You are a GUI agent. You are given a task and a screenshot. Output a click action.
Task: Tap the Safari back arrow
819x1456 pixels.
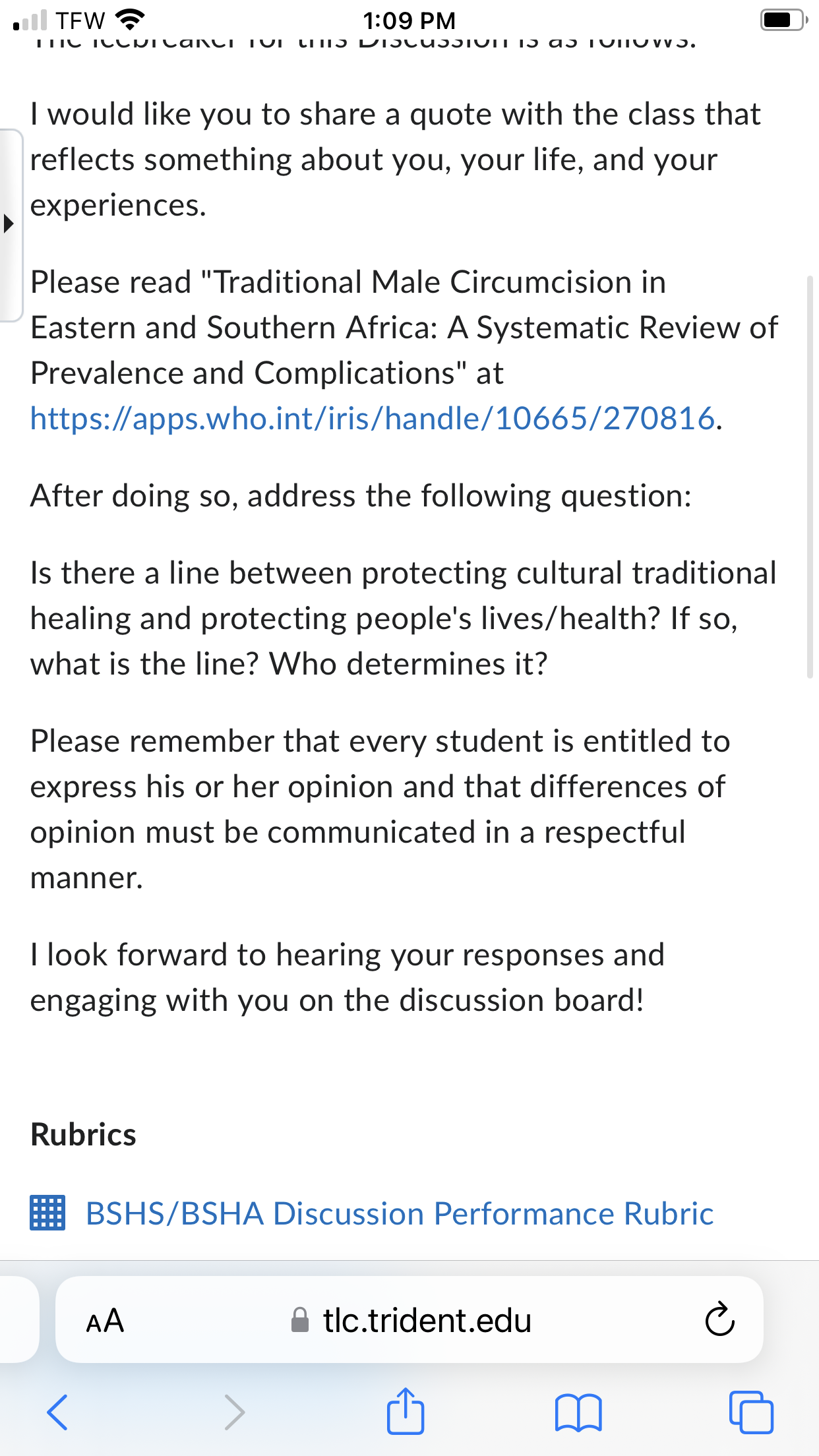click(x=57, y=1412)
